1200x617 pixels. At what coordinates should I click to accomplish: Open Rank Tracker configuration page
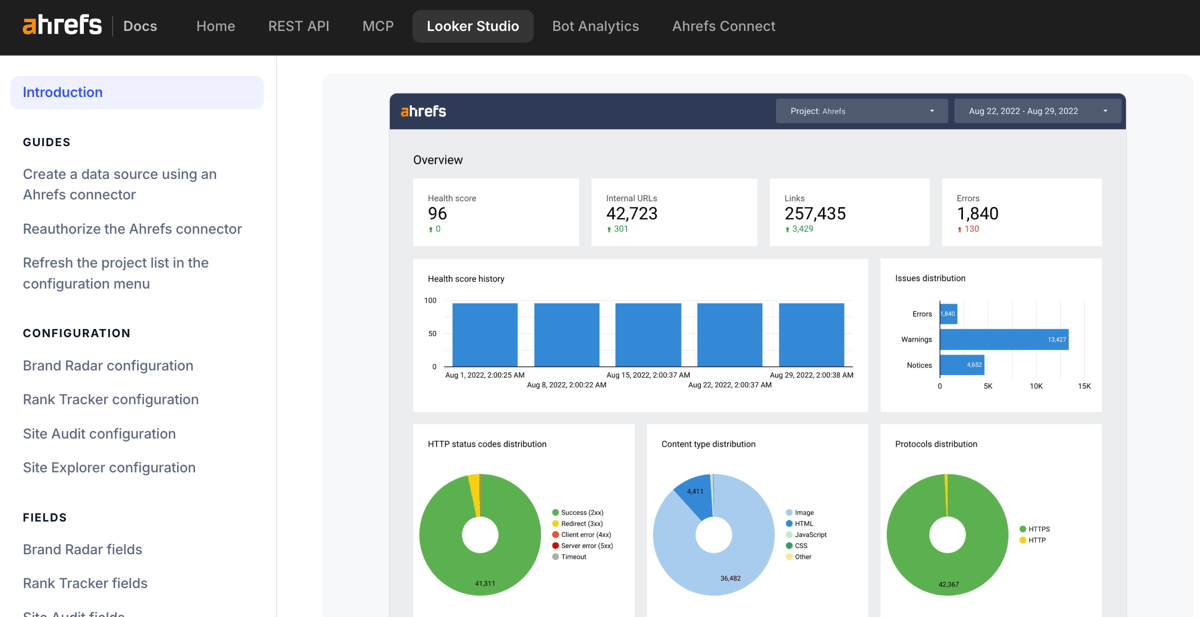111,400
